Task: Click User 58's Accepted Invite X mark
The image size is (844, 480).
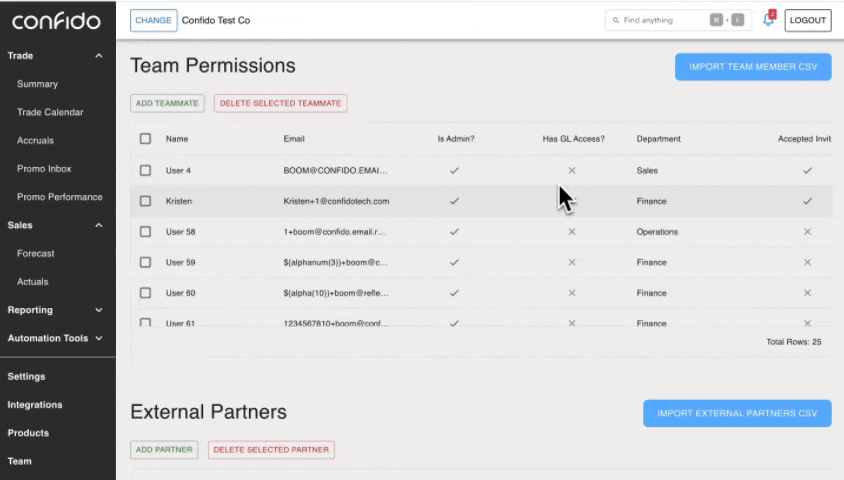Action: tap(807, 232)
